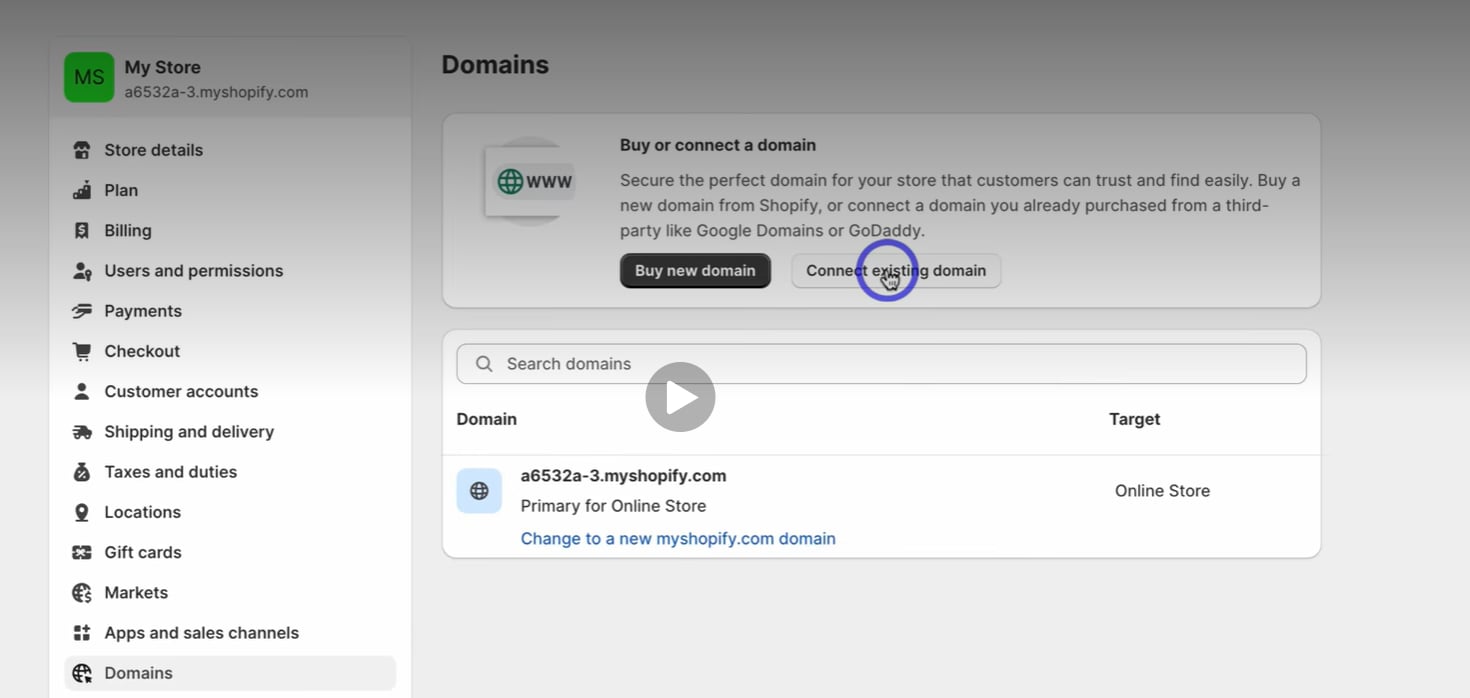The height and width of the screenshot is (698, 1470).
Task: Play the video with the center play button
Action: click(680, 397)
